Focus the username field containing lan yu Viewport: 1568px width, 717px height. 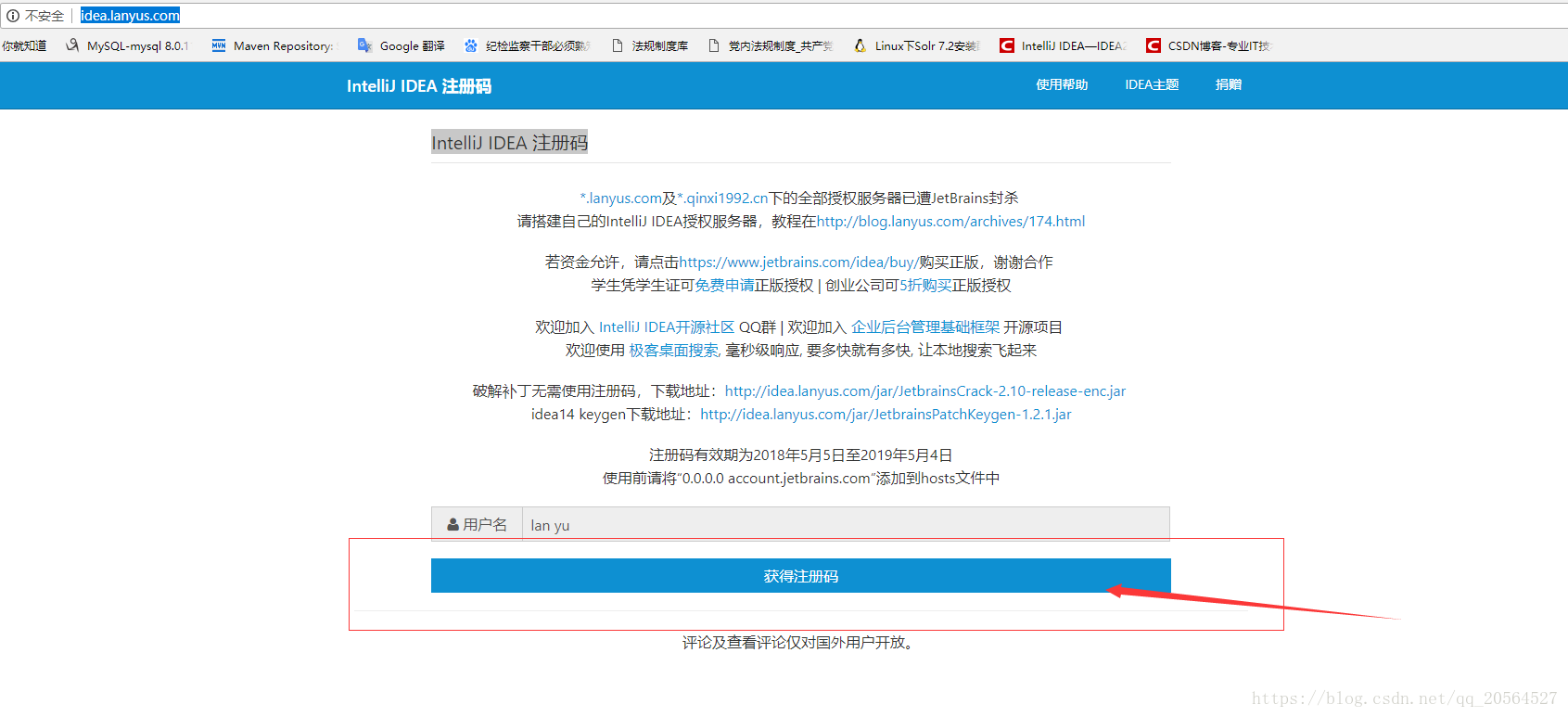(x=846, y=524)
